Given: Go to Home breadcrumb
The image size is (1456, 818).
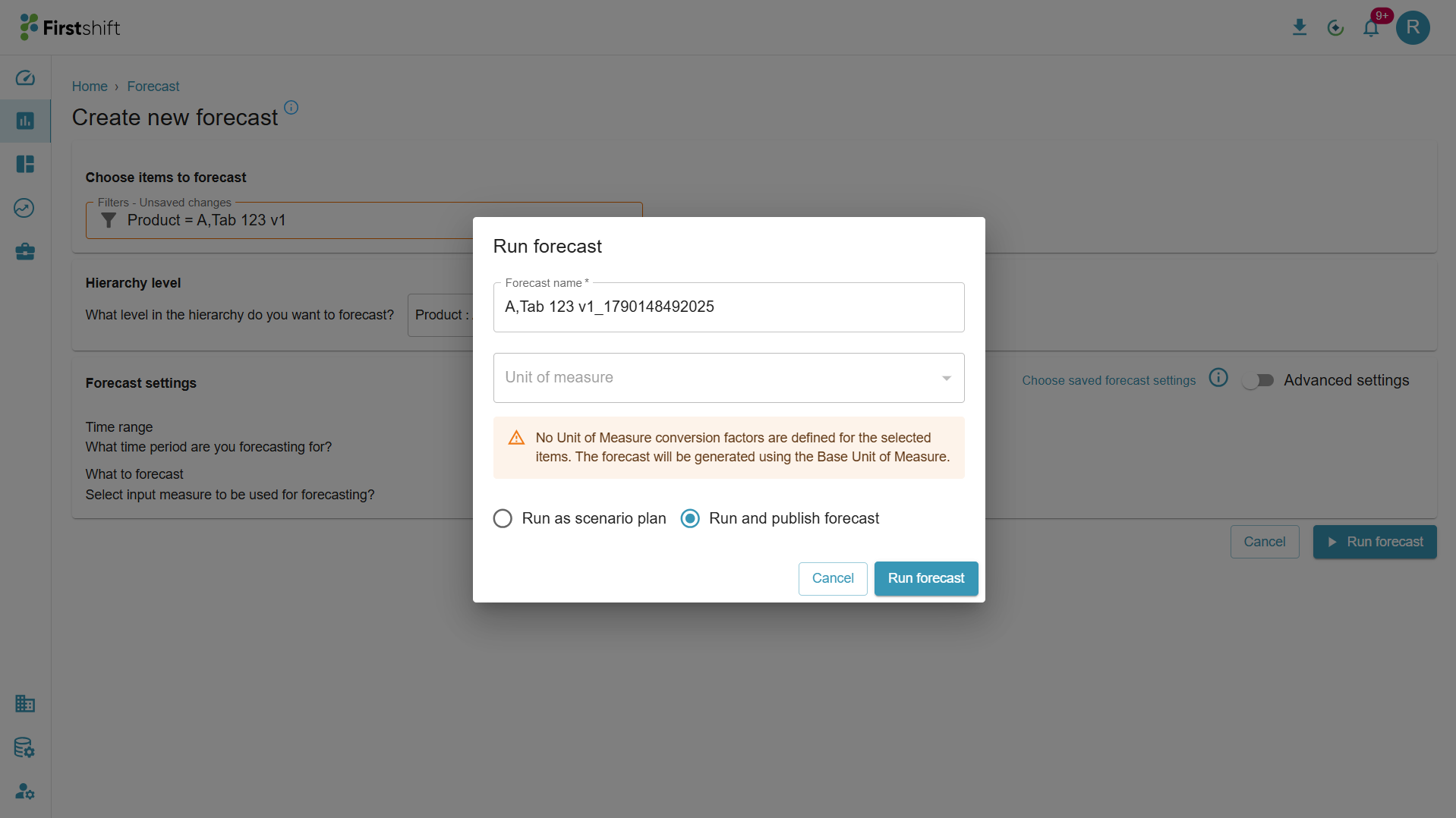Looking at the screenshot, I should click(x=90, y=87).
